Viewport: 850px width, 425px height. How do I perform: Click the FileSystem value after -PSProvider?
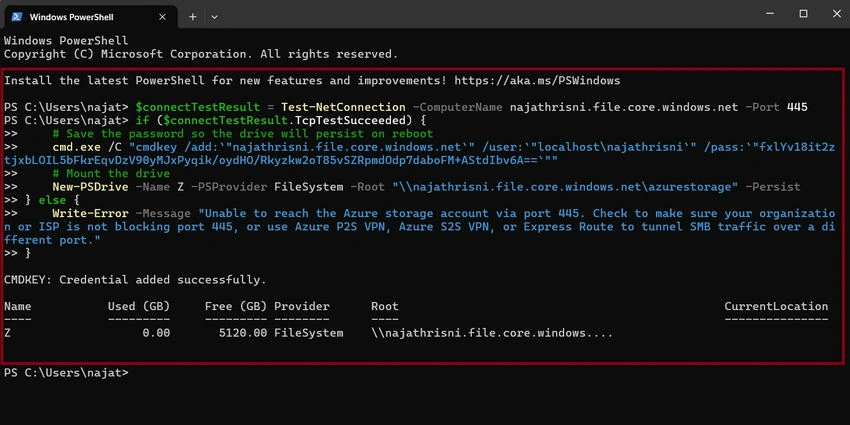[308, 187]
